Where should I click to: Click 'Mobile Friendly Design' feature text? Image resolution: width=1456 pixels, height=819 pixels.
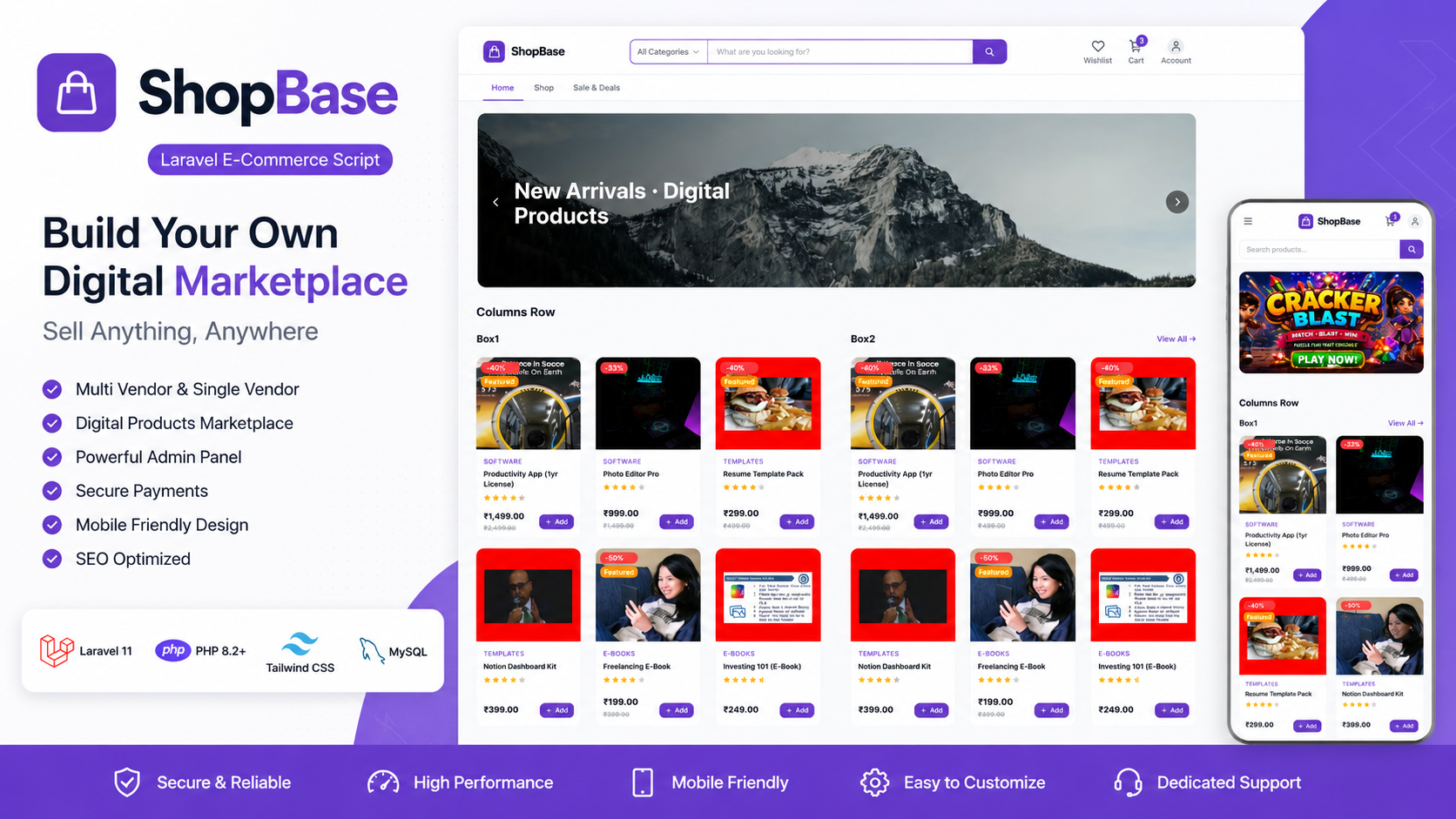162,525
